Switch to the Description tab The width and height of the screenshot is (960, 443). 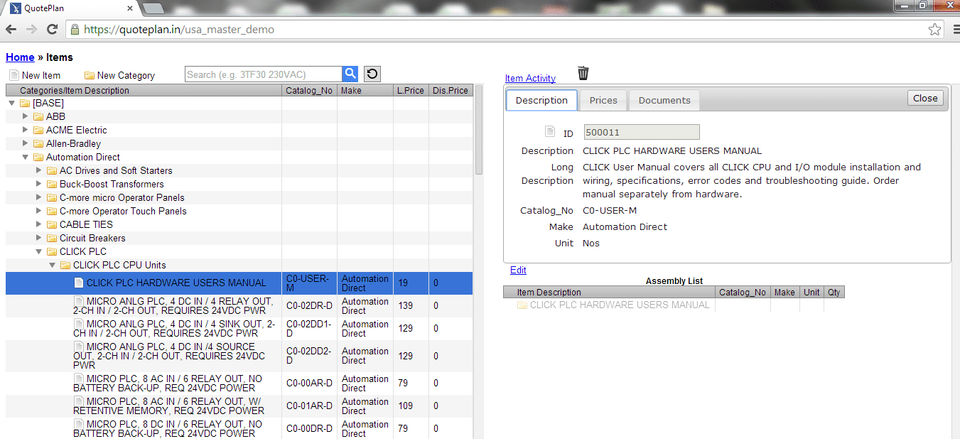pos(541,100)
